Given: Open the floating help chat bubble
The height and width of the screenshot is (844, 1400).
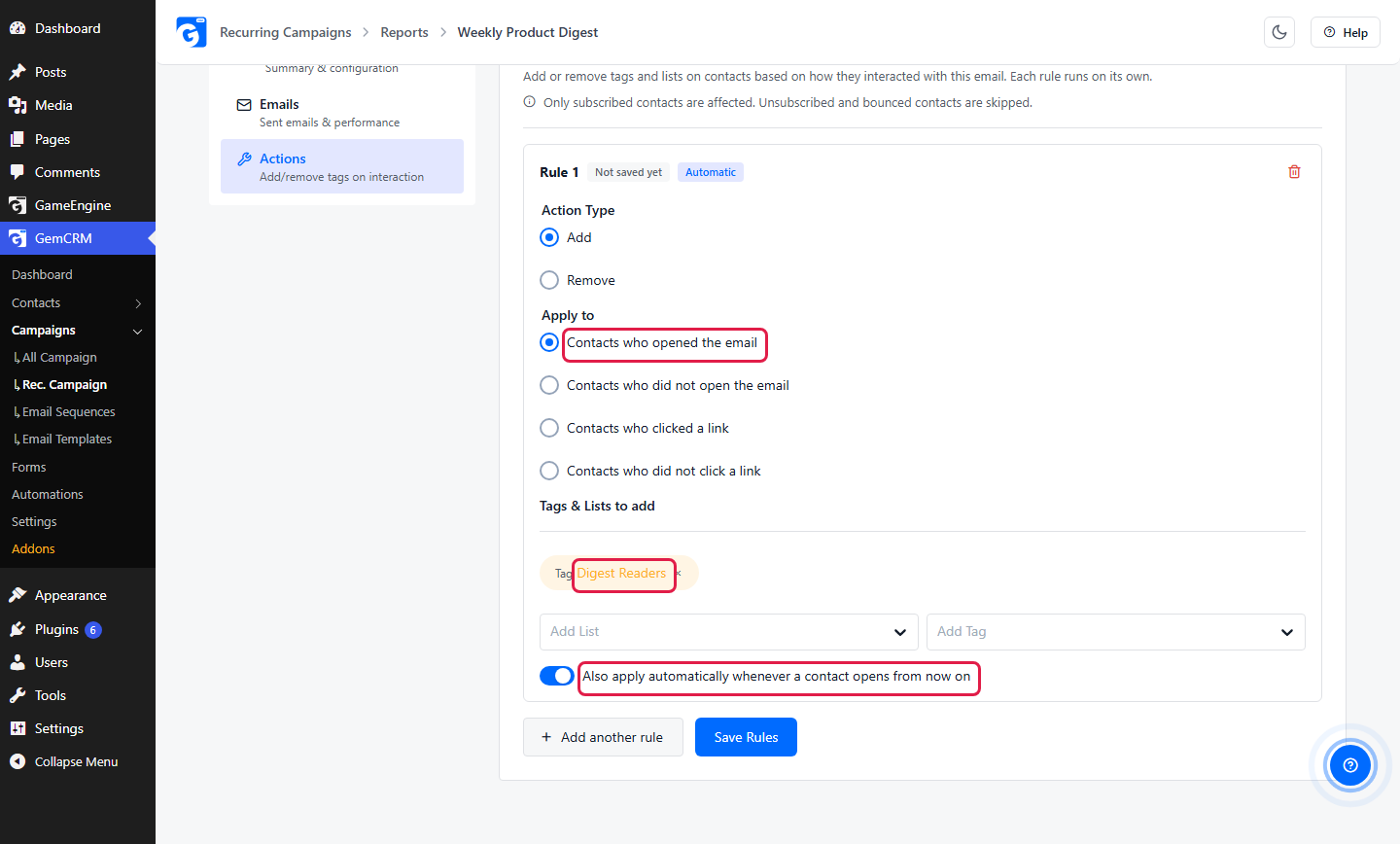Looking at the screenshot, I should click(1350, 765).
